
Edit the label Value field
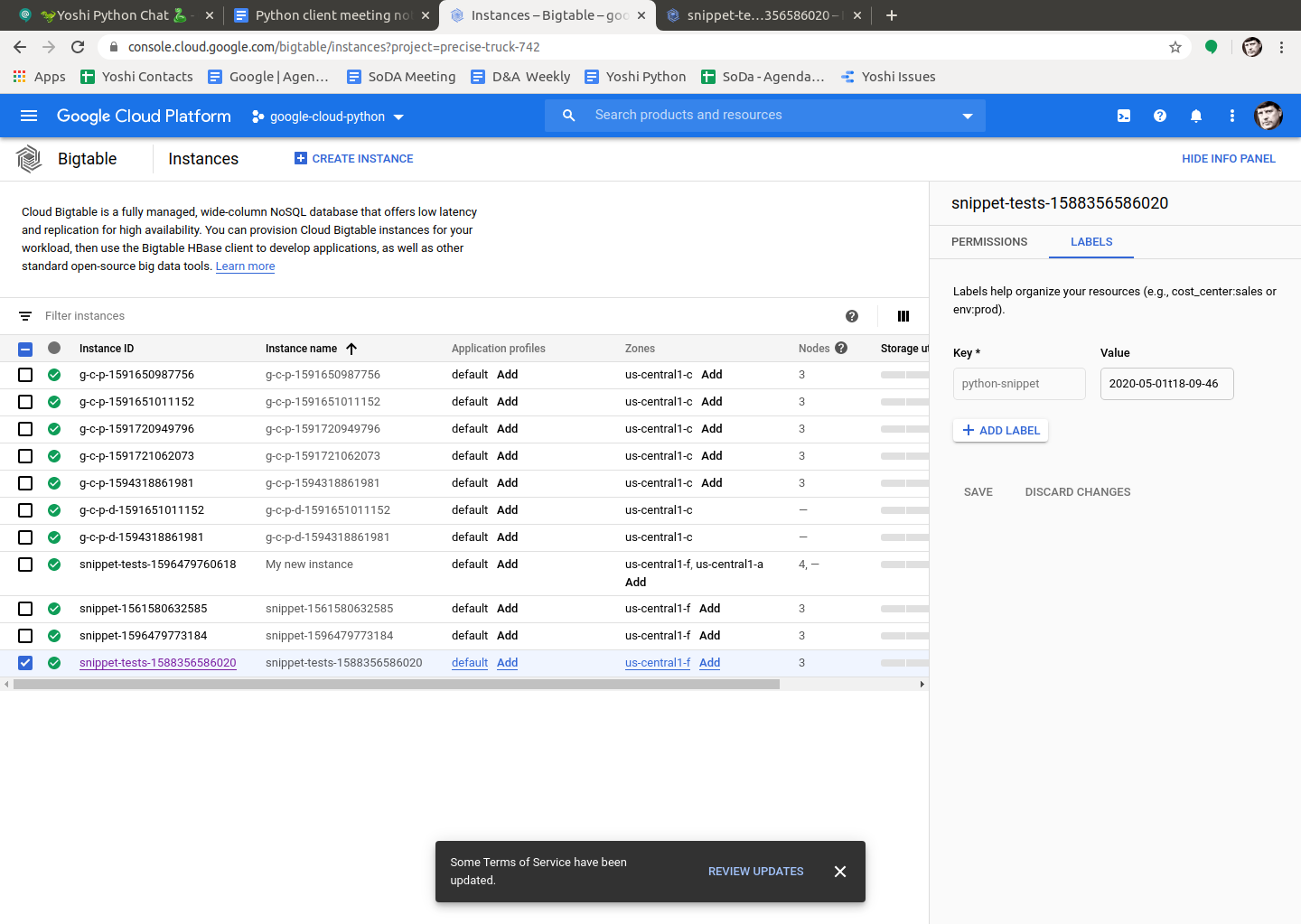tap(1166, 384)
